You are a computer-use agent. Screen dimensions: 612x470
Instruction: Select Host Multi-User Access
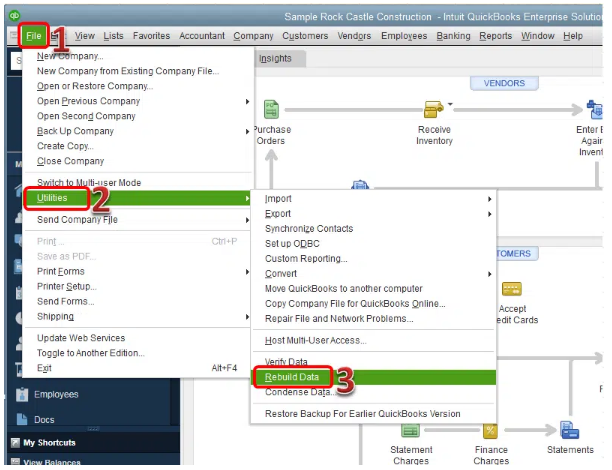pyautogui.click(x=373, y=341)
